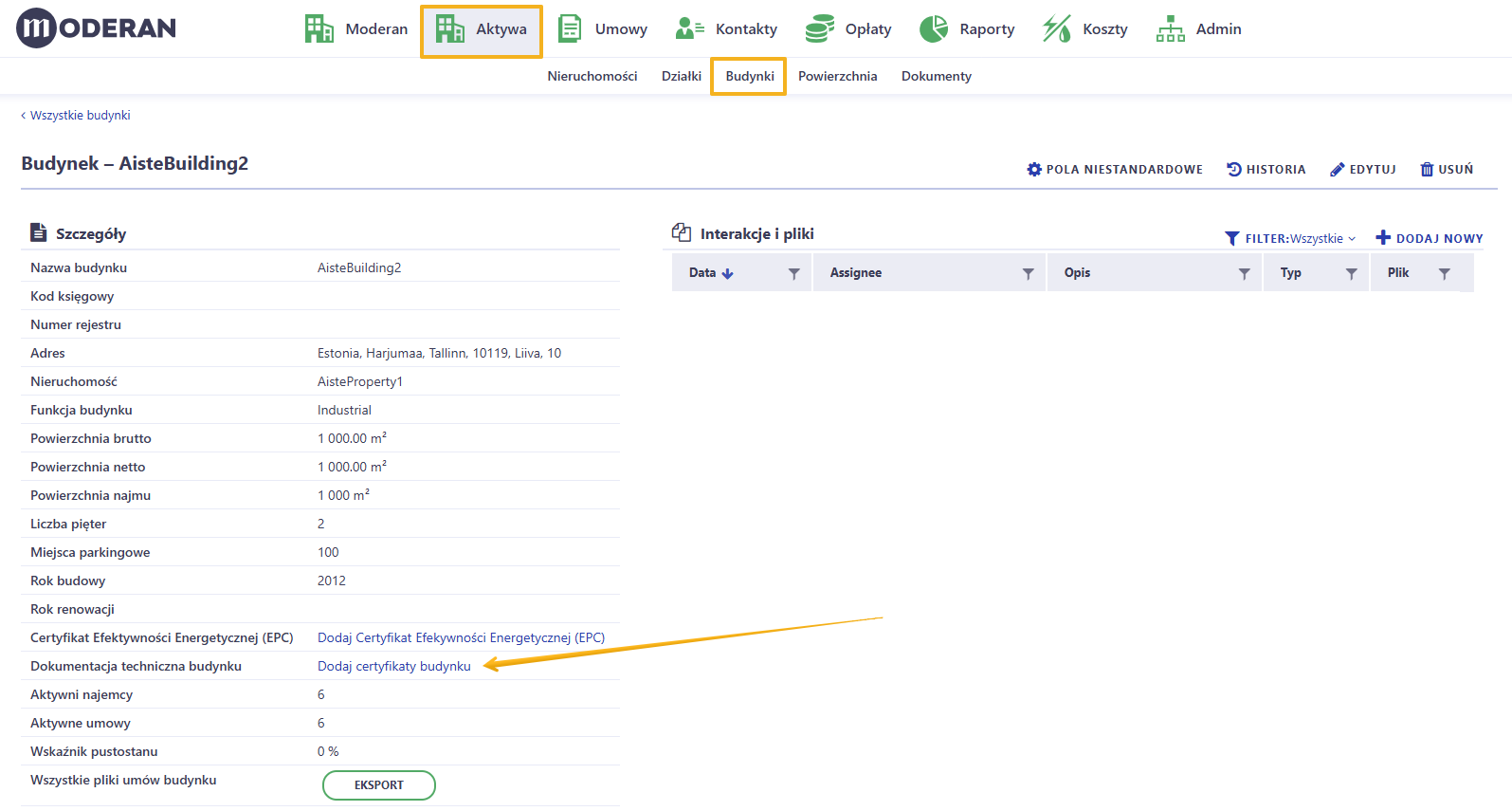
Task: Select the Wskaźnik pustostanu value 0 %
Action: 328,751
